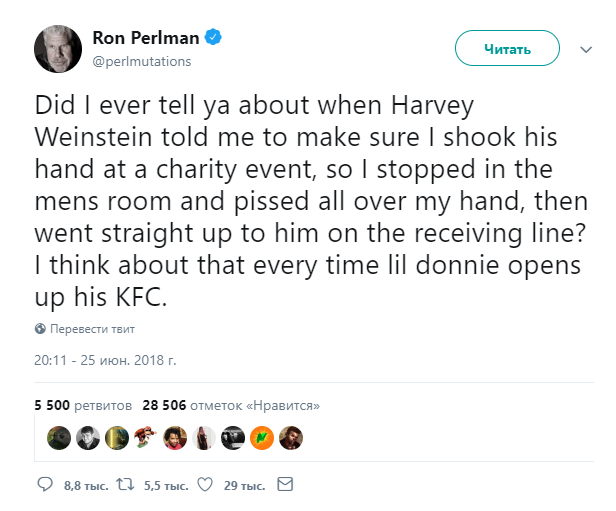This screenshot has height=511, width=616.
Task: Click the envelope direct message icon
Action: pos(285,484)
